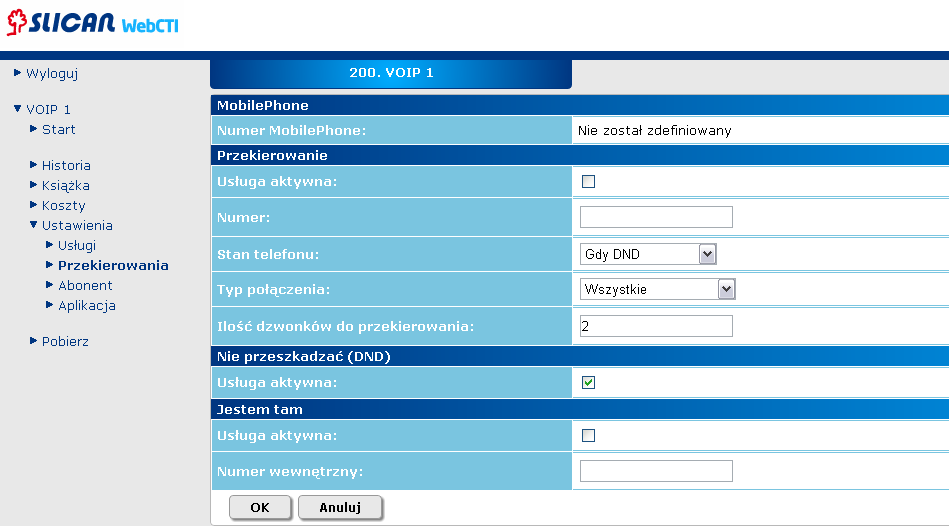
Task: Enable the Jestem tam Usługa aktywna checkbox
Action: click(588, 436)
